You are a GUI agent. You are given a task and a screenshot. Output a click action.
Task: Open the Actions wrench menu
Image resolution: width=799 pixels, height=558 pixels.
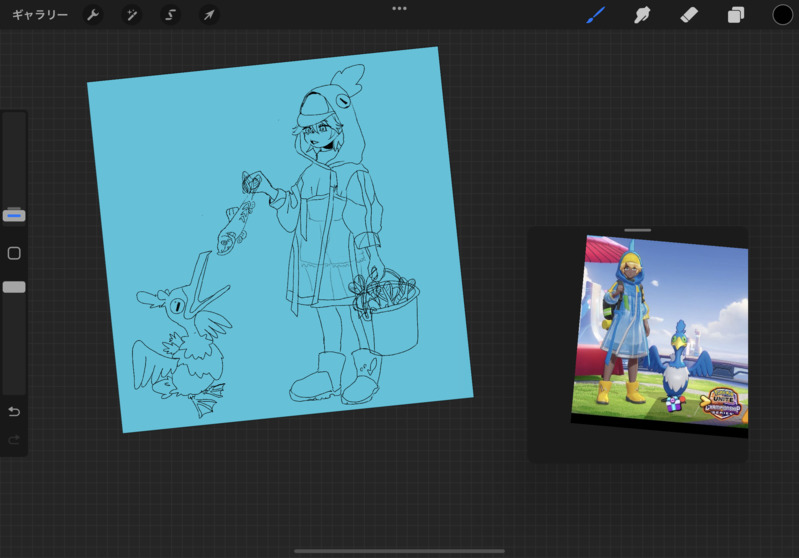point(93,15)
